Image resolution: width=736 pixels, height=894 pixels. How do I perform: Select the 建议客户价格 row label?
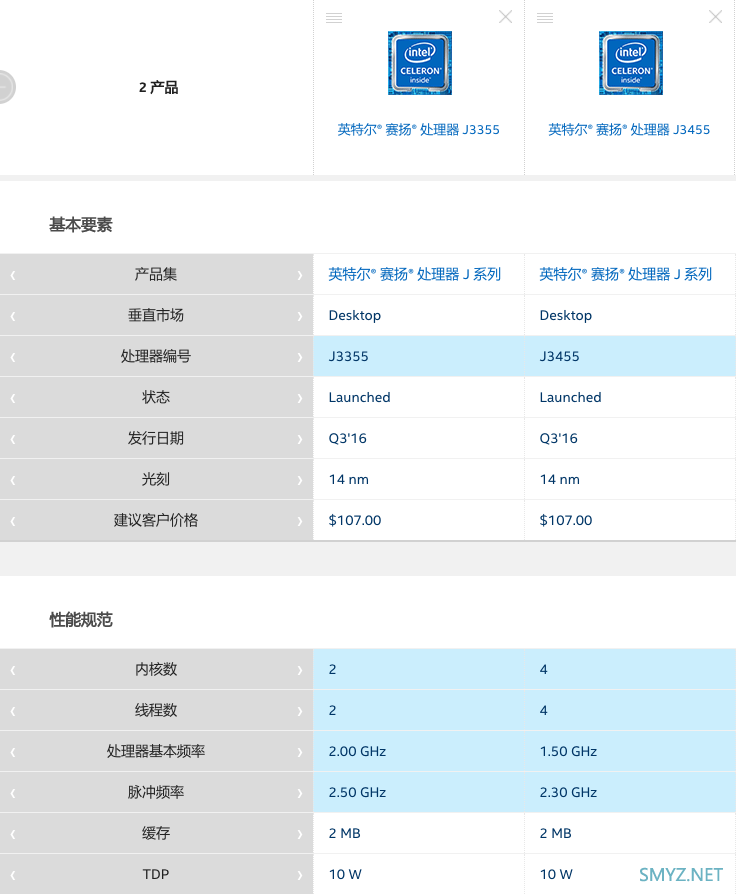tap(156, 521)
